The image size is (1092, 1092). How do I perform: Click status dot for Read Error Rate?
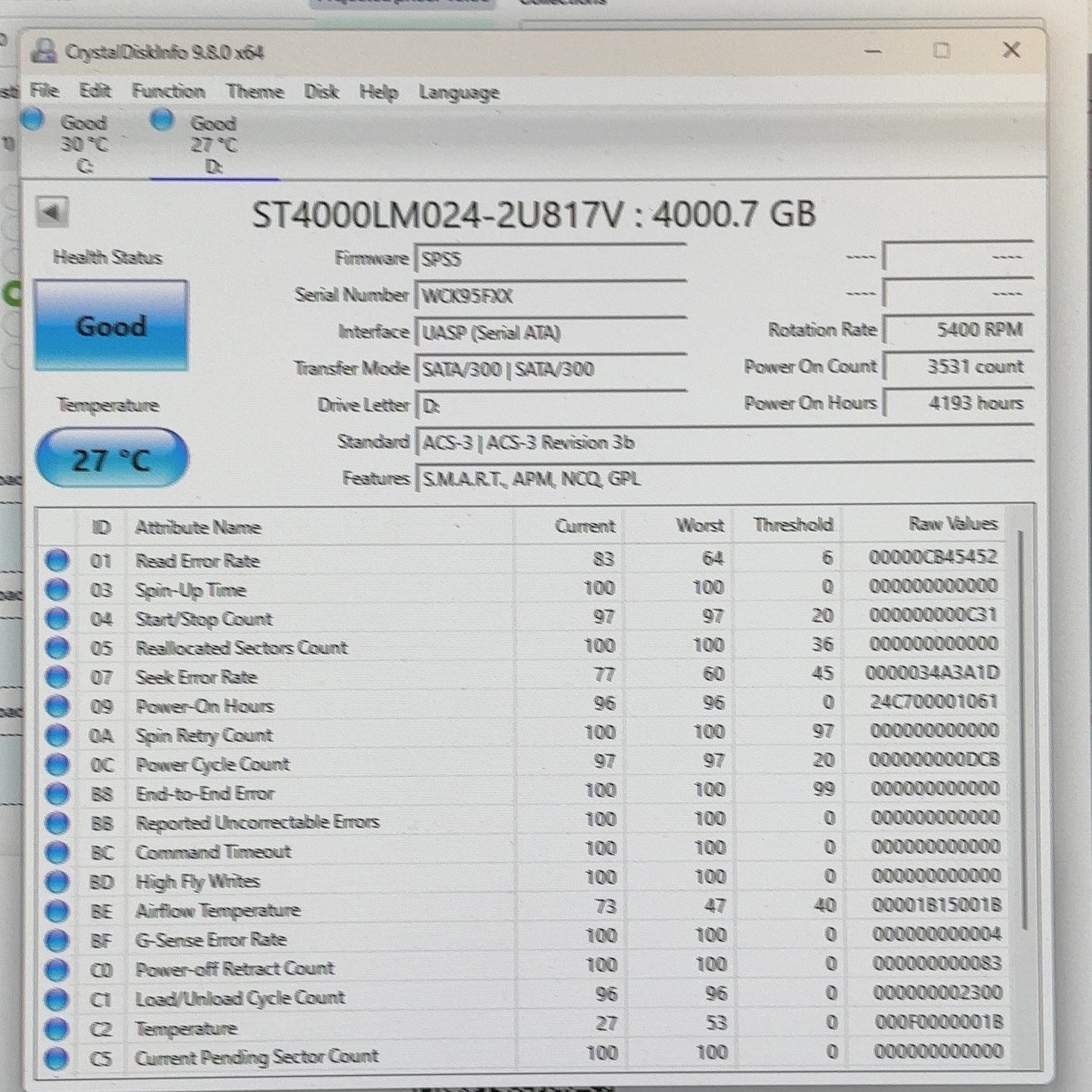point(57,560)
